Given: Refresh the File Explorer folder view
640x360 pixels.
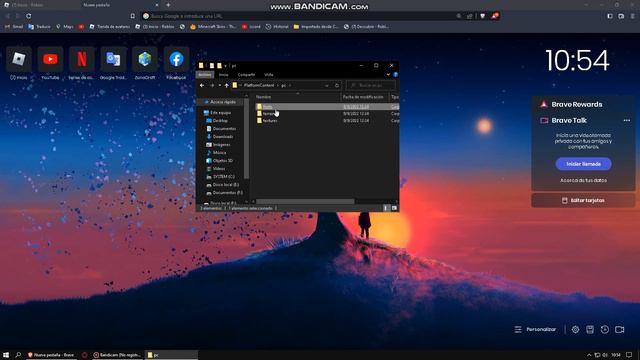Looking at the screenshot, I should point(337,86).
